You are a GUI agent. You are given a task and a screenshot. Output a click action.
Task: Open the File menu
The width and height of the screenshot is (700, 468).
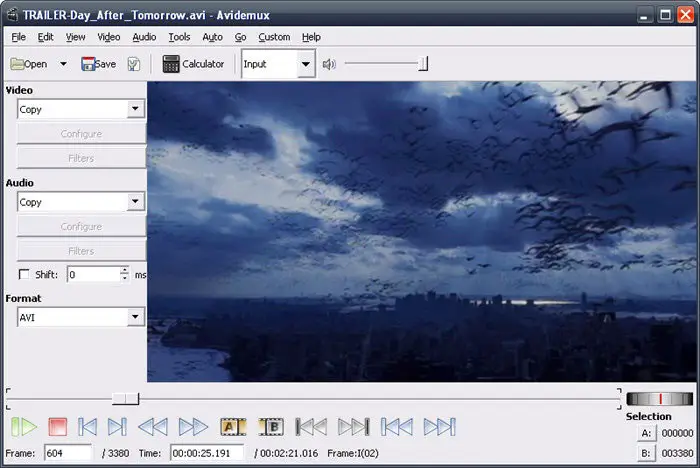pyautogui.click(x=18, y=37)
